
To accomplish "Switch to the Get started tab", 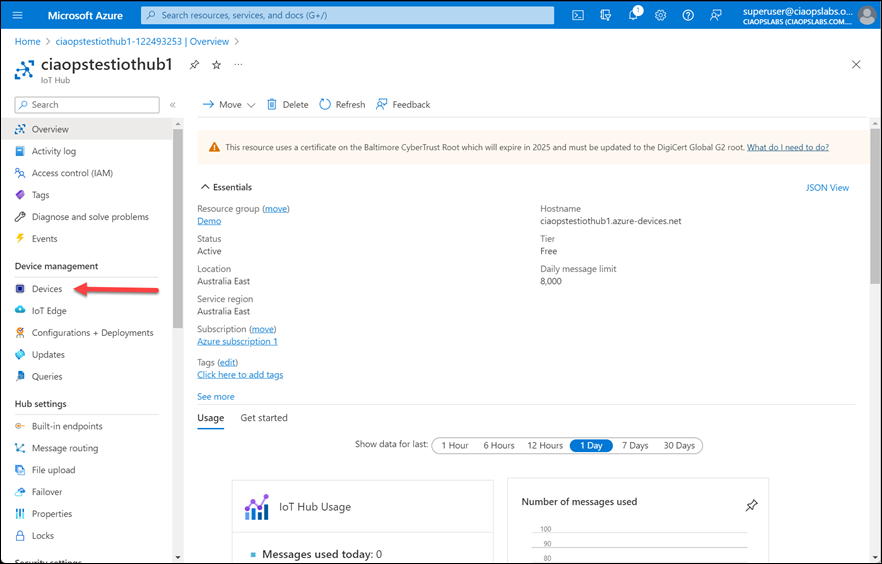I will click(x=264, y=418).
